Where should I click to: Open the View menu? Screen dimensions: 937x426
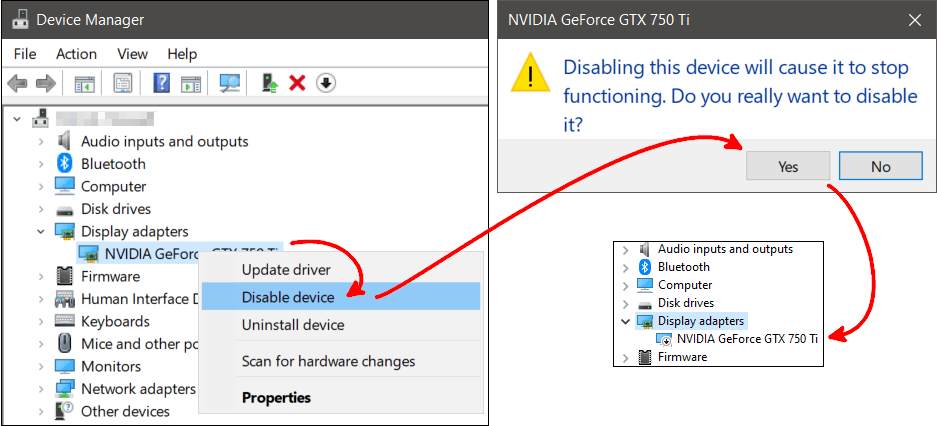pyautogui.click(x=132, y=53)
